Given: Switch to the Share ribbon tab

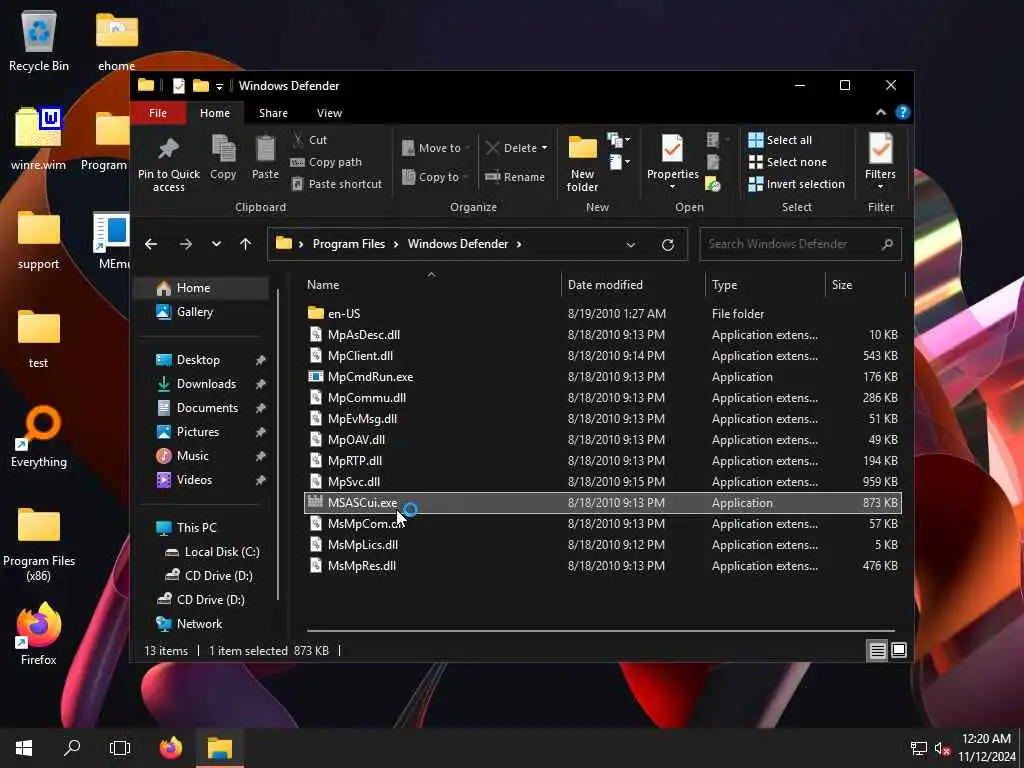Looking at the screenshot, I should click(273, 113).
